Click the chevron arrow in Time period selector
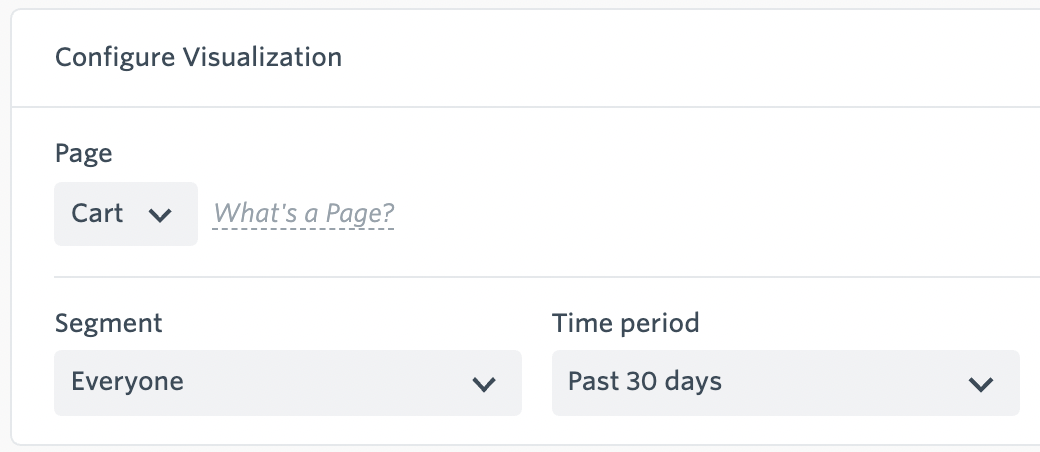This screenshot has width=1040, height=452. [x=981, y=383]
